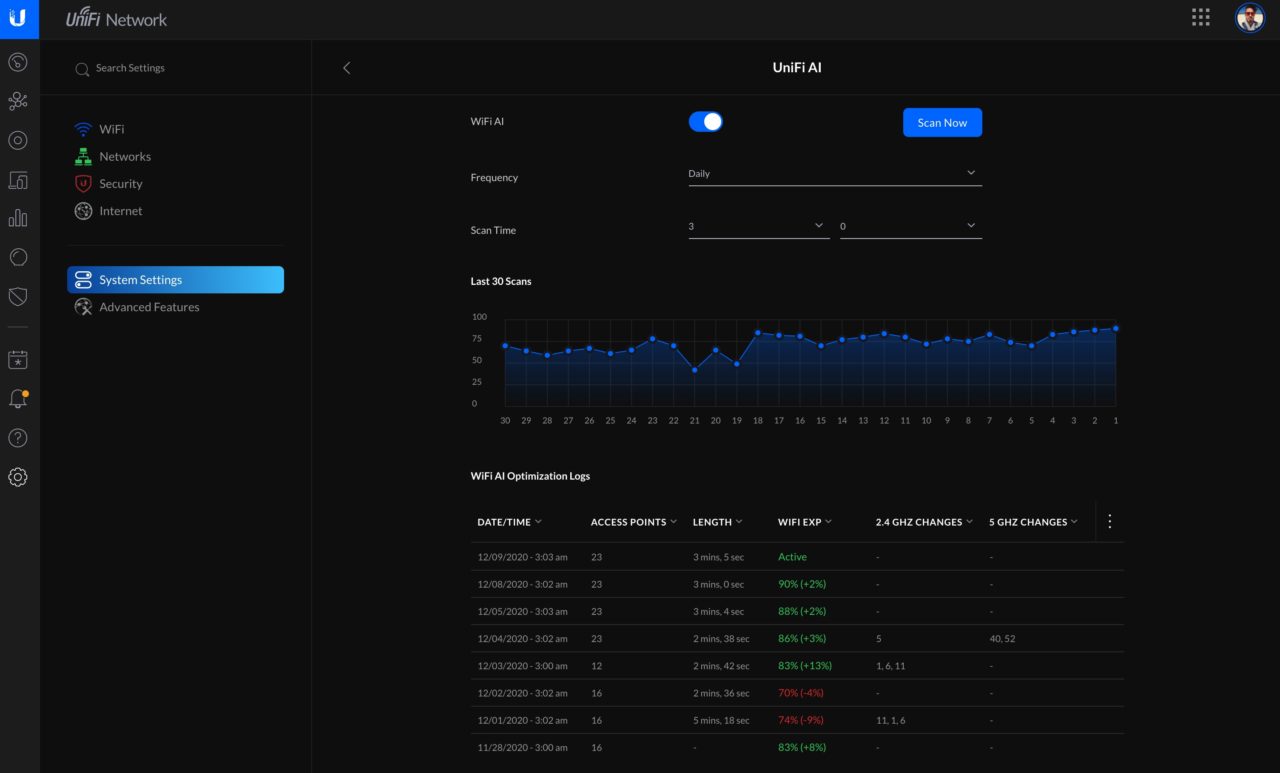Sort by the LENGTH column
Image resolution: width=1280 pixels, height=773 pixels.
point(718,522)
